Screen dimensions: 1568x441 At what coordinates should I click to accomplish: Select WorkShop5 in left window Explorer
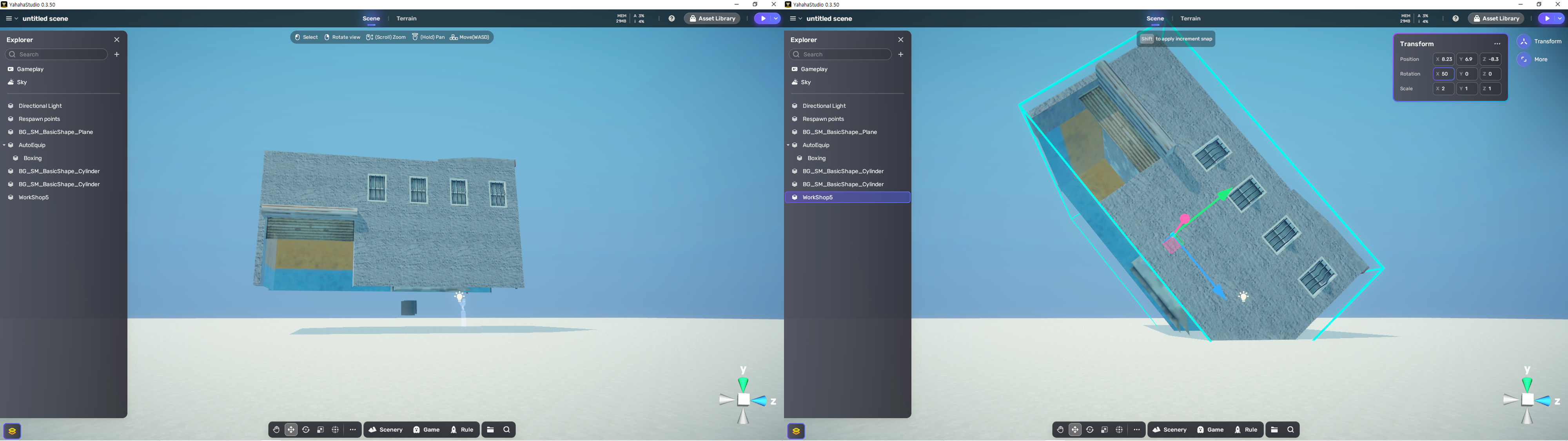pos(33,197)
